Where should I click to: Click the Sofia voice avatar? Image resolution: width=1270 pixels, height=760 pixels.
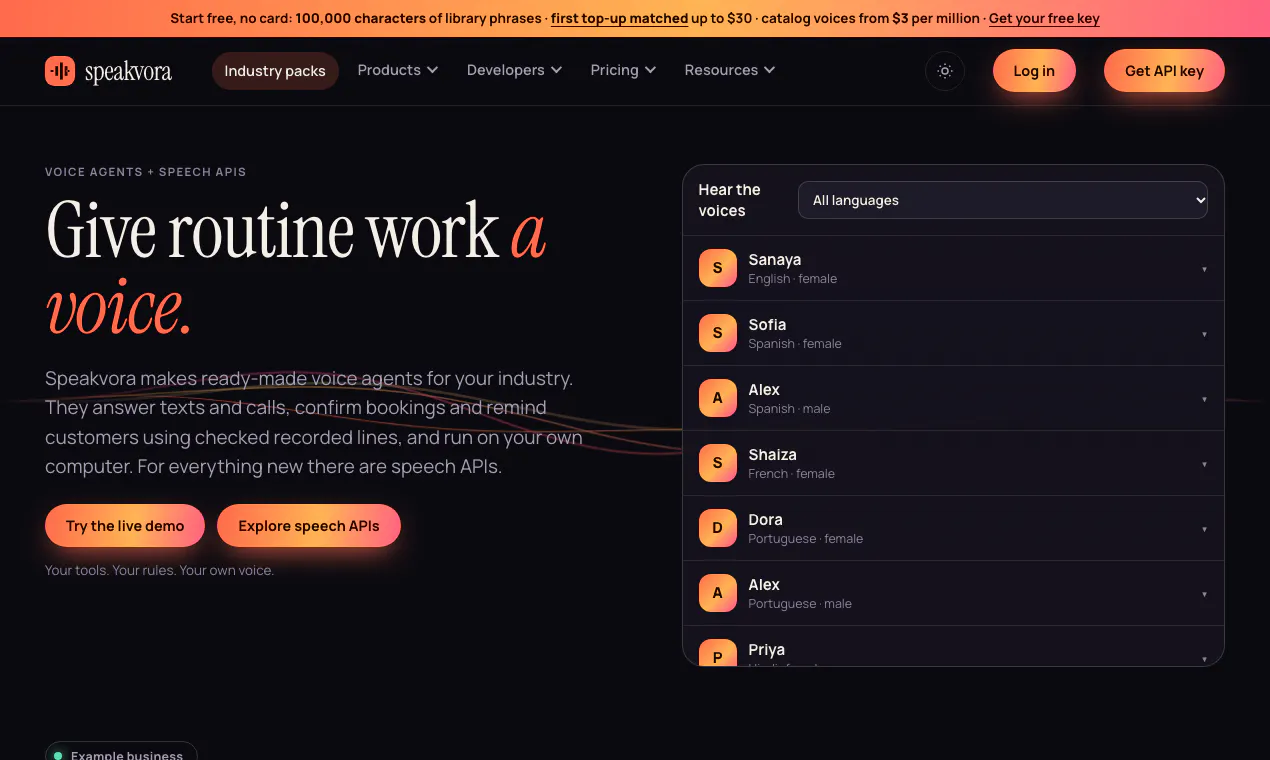click(x=718, y=333)
